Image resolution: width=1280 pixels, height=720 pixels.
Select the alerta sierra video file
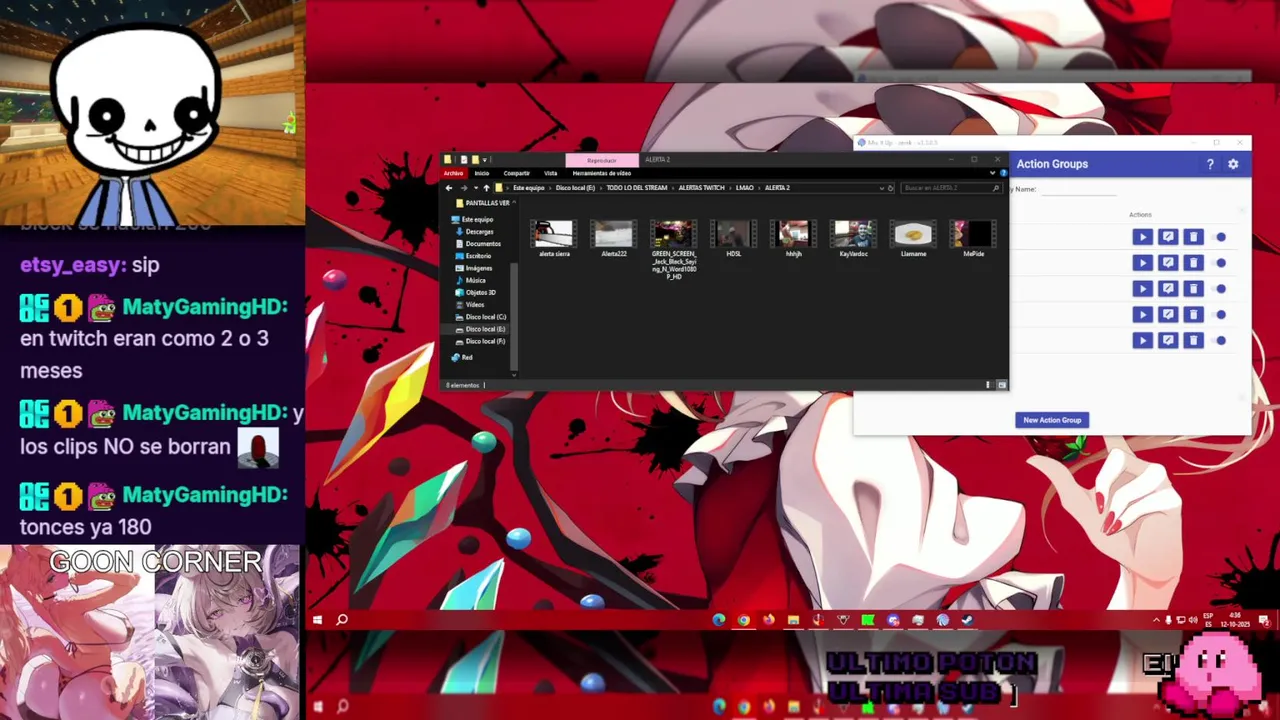(x=554, y=239)
